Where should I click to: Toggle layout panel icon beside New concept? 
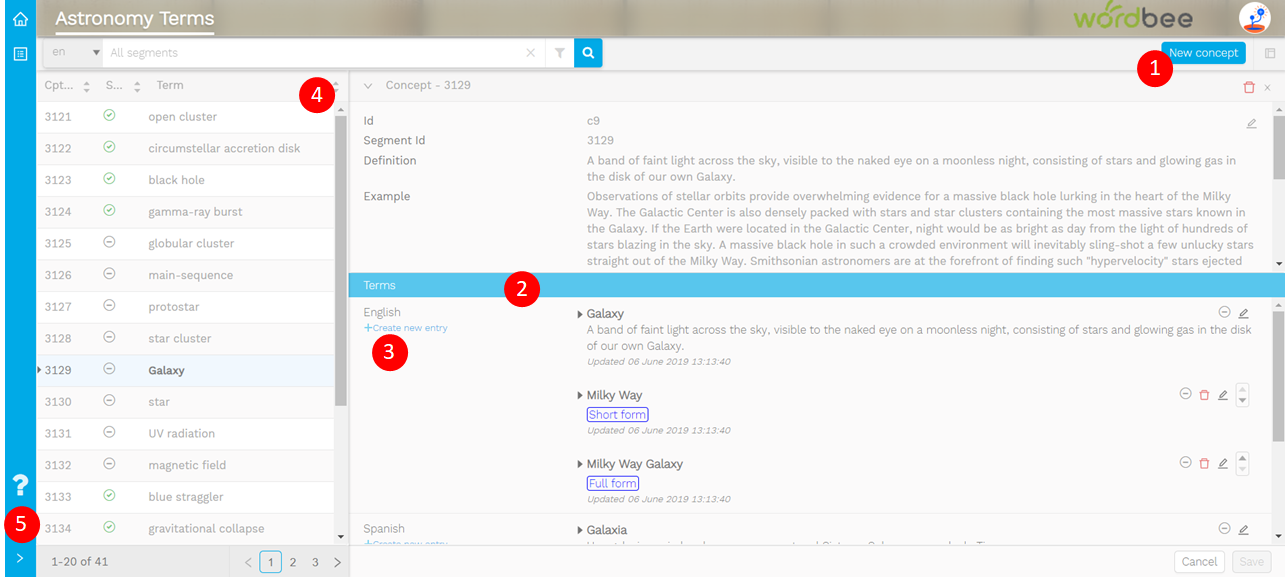(x=1270, y=53)
